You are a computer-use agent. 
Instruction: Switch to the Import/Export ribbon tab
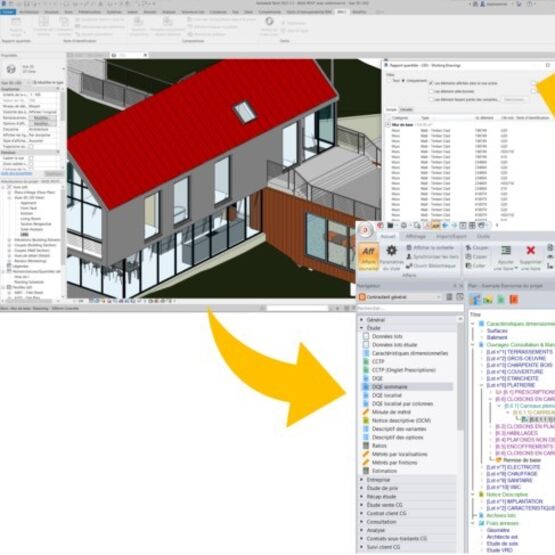[451, 236]
